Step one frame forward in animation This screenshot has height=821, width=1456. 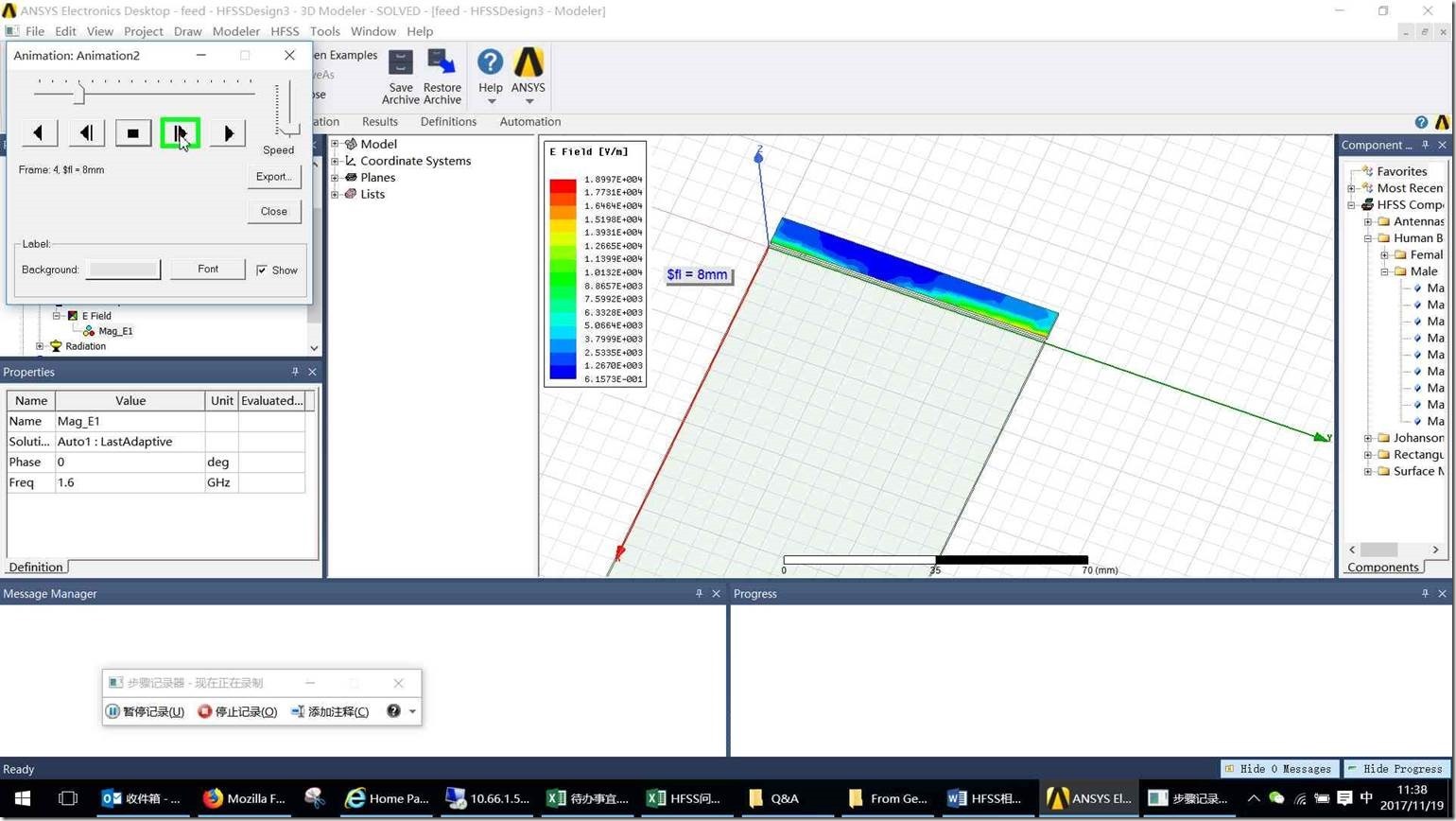click(181, 133)
